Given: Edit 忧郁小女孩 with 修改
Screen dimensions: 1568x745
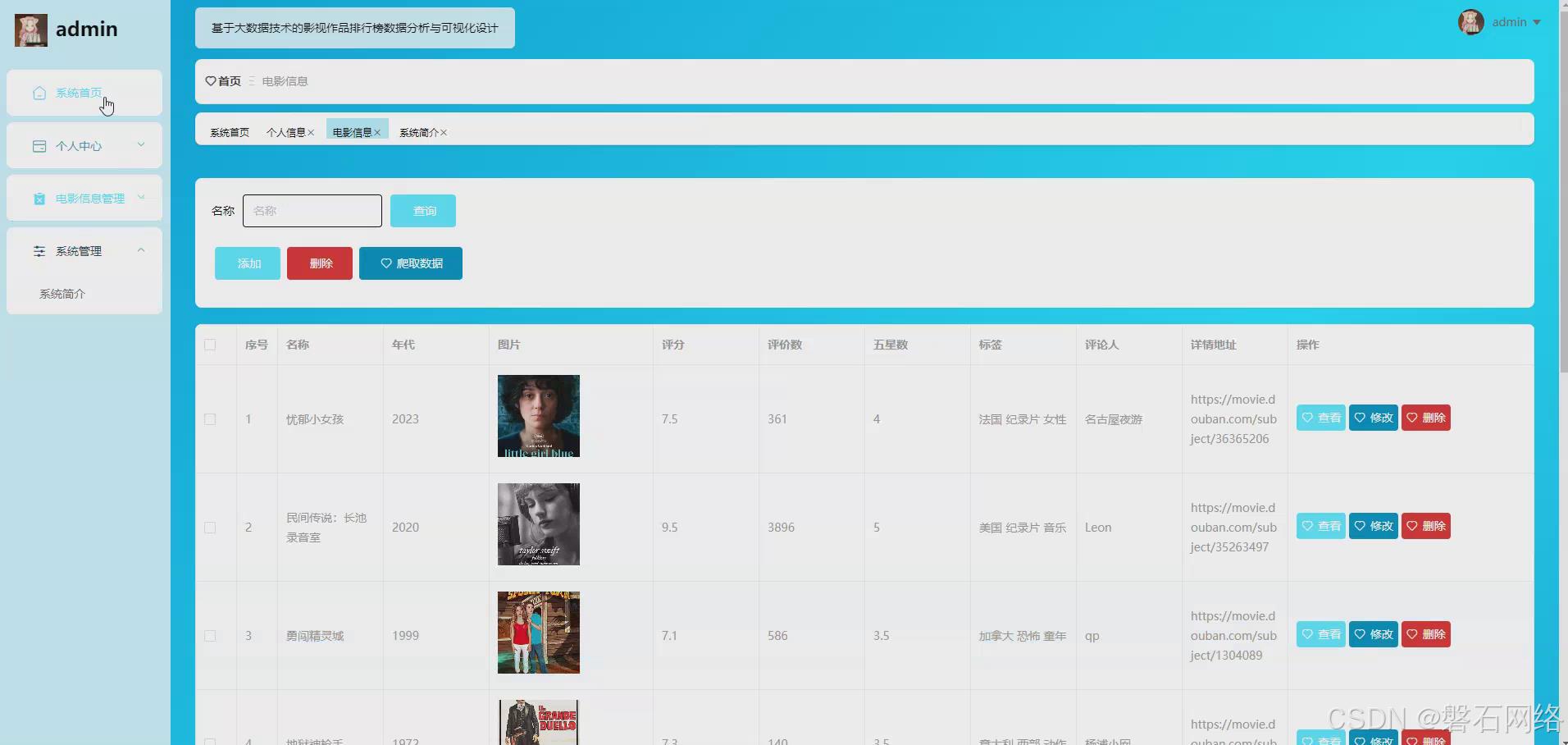Looking at the screenshot, I should 1374,418.
